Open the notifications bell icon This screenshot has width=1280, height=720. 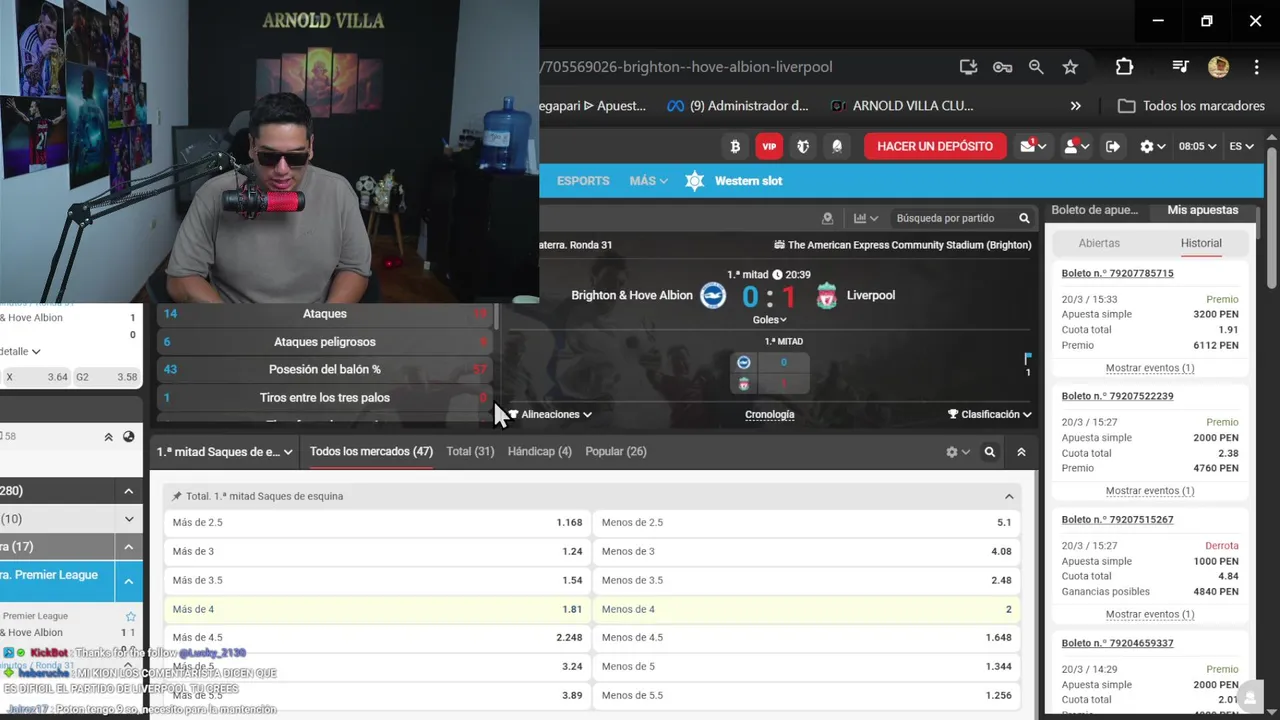(837, 146)
